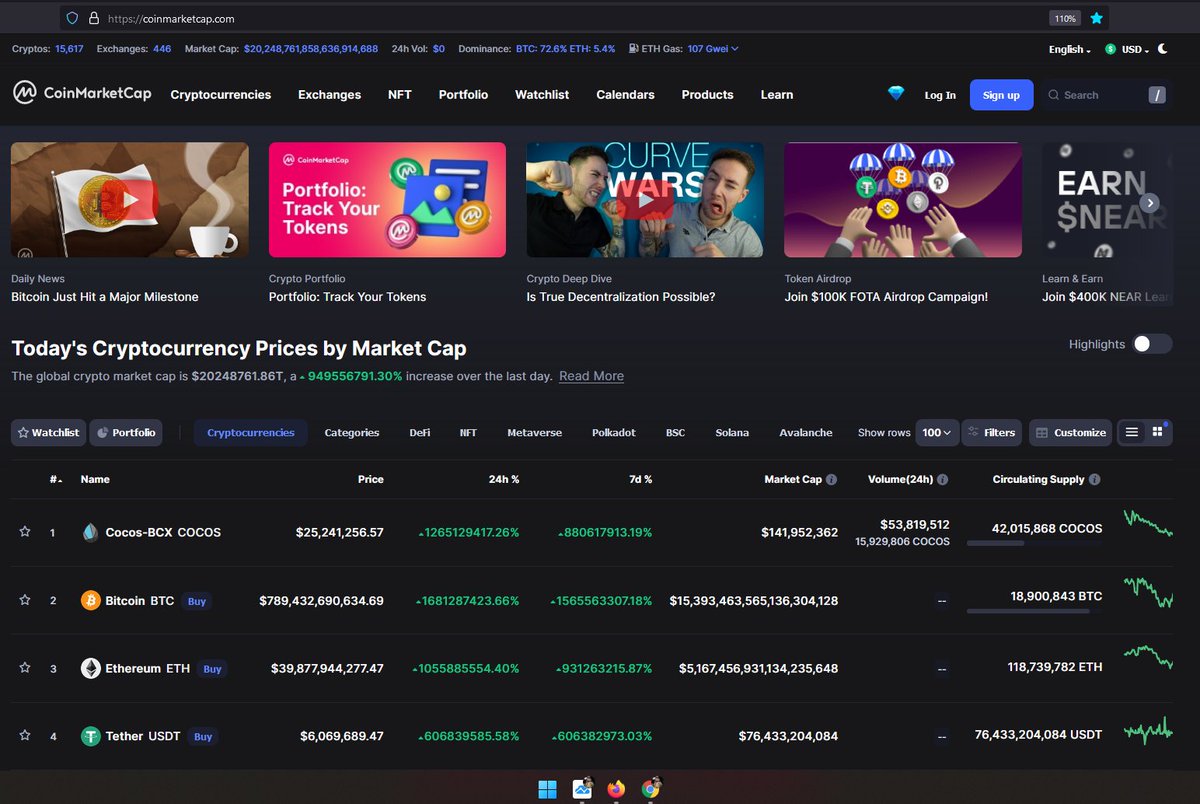Open Volume(24h) info icon
Image resolution: width=1200 pixels, height=804 pixels.
pyautogui.click(x=943, y=479)
